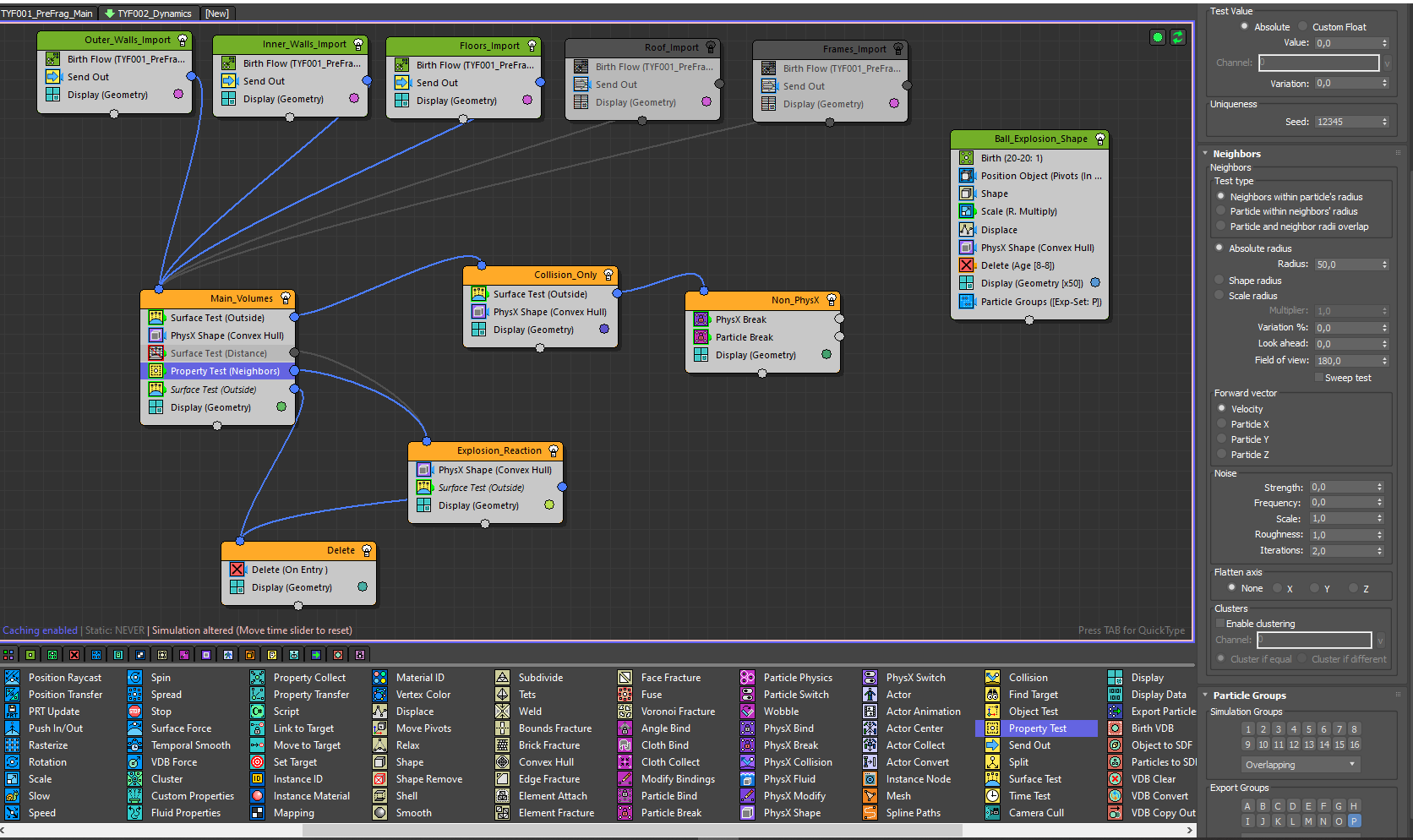Click the Collision_Only event header
Screen dimensions: 1413x840
tap(541, 275)
